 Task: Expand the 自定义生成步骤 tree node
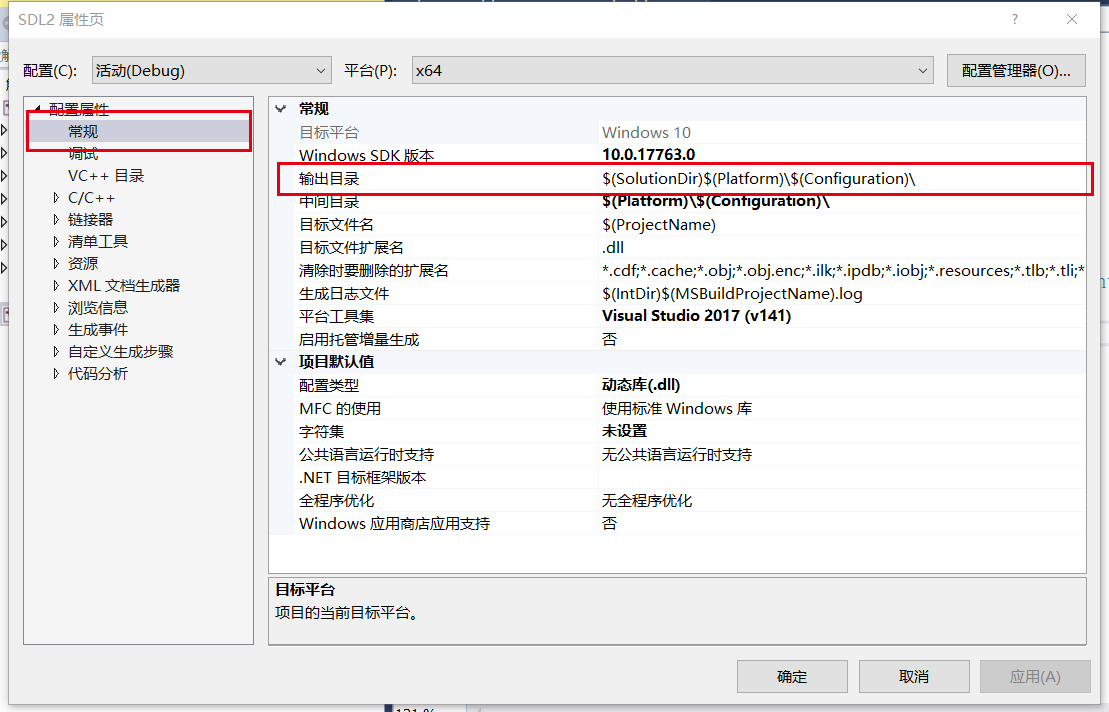click(56, 351)
